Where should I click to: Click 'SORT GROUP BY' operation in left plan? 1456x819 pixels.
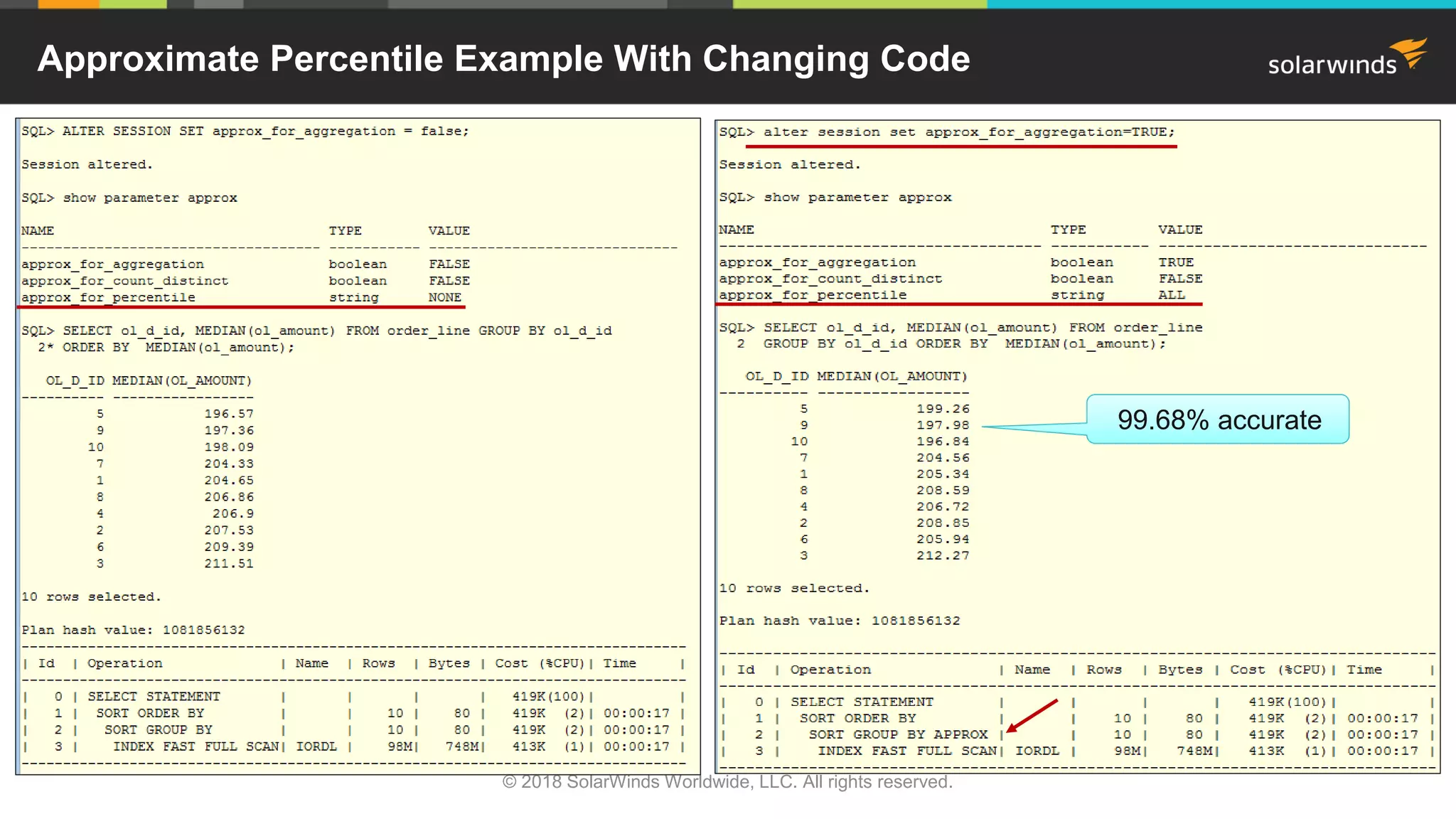[159, 730]
